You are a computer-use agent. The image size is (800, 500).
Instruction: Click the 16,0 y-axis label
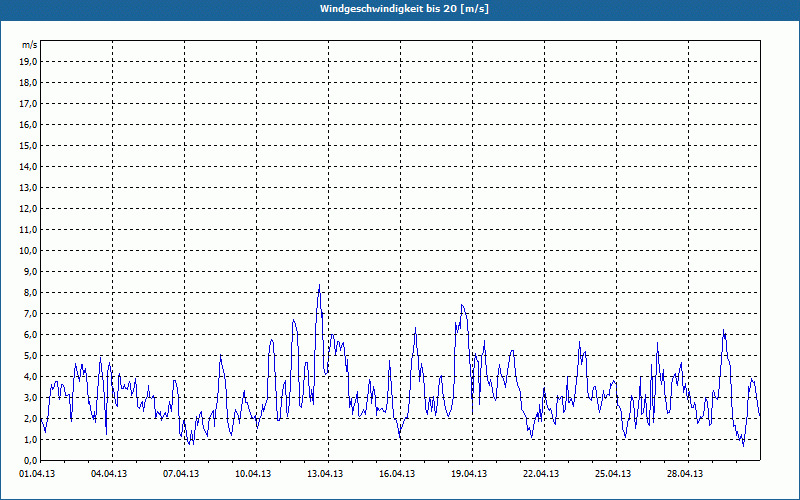[28, 124]
